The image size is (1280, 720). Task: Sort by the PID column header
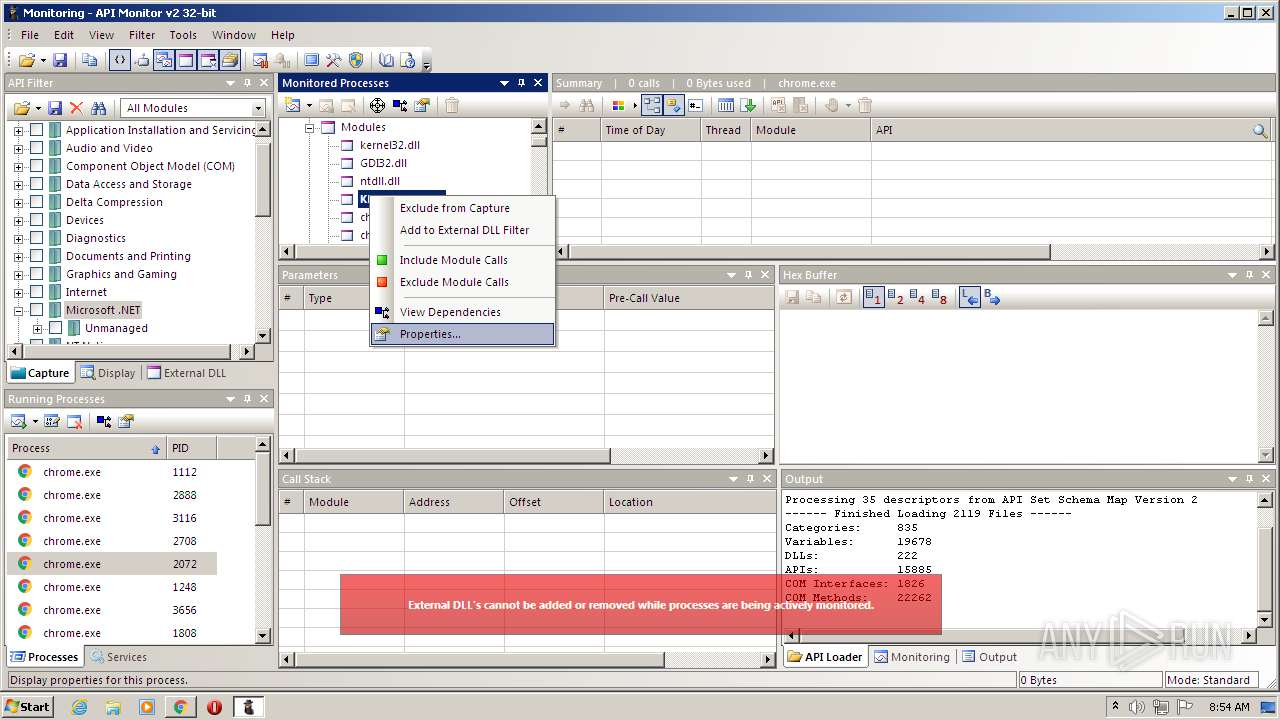[192, 448]
